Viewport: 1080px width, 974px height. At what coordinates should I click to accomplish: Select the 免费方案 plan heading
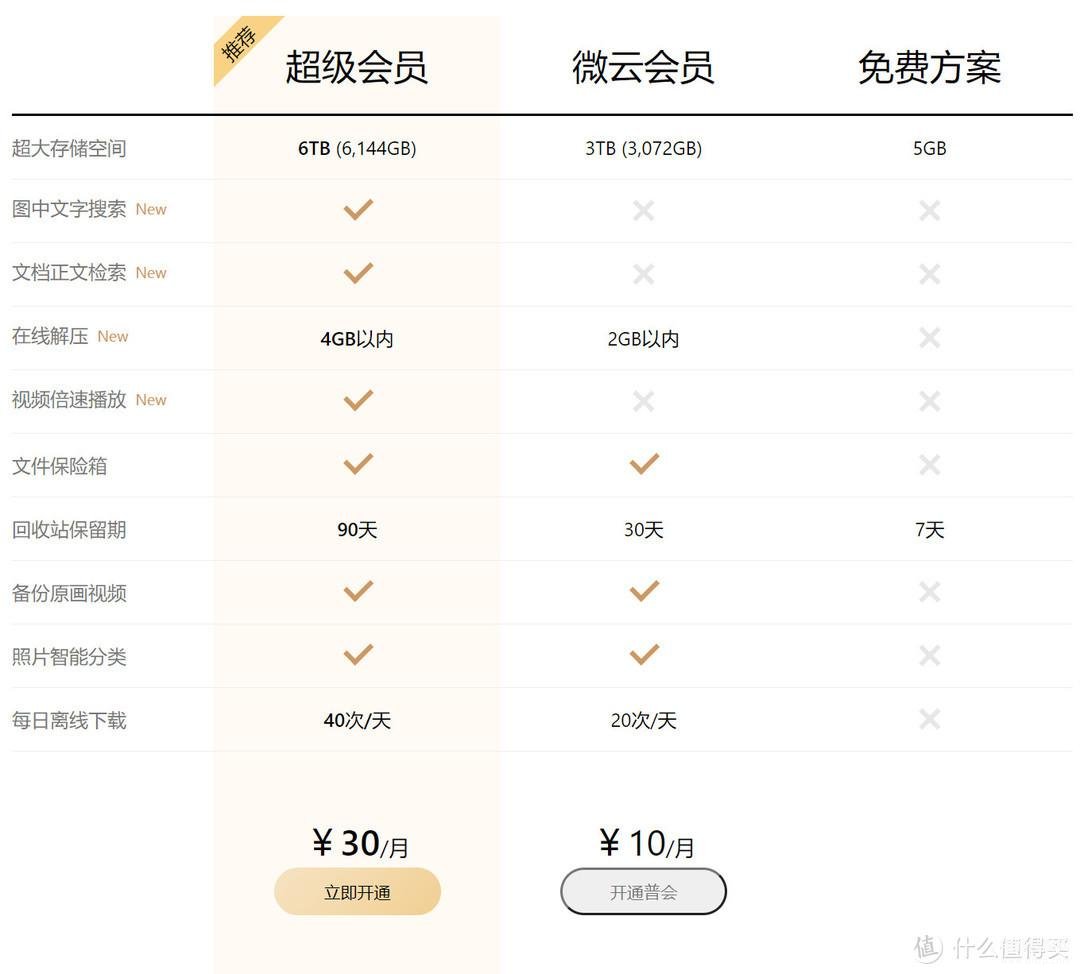click(930, 68)
